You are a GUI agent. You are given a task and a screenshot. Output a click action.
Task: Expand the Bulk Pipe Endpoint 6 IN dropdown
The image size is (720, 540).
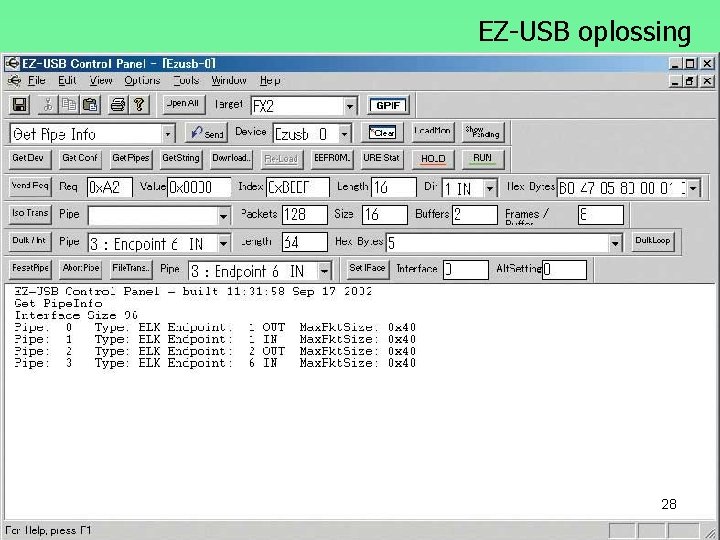pos(223,243)
